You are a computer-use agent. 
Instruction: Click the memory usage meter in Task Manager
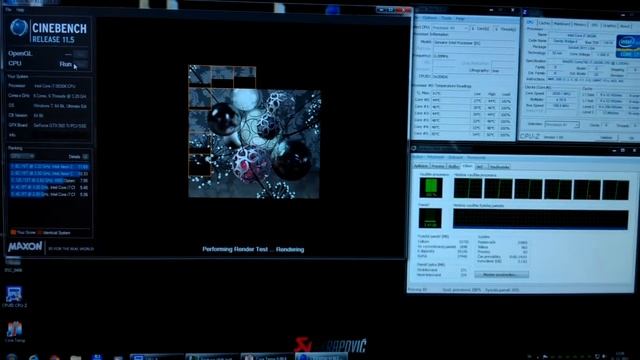[430, 218]
